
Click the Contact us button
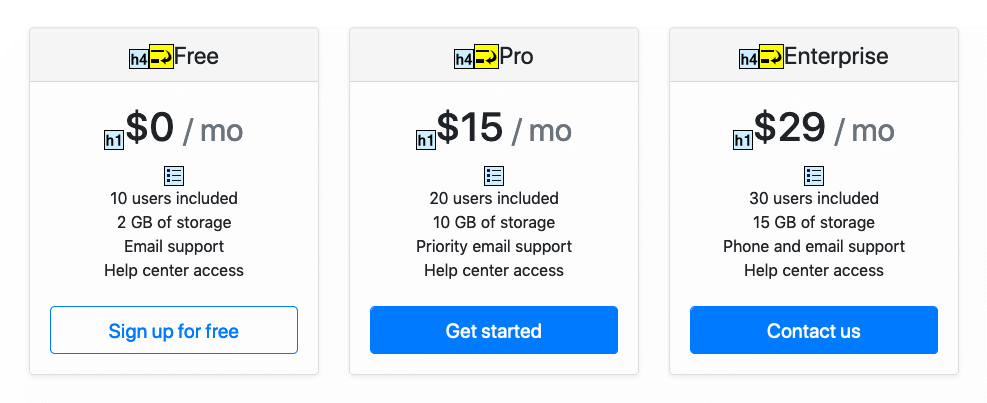814,330
